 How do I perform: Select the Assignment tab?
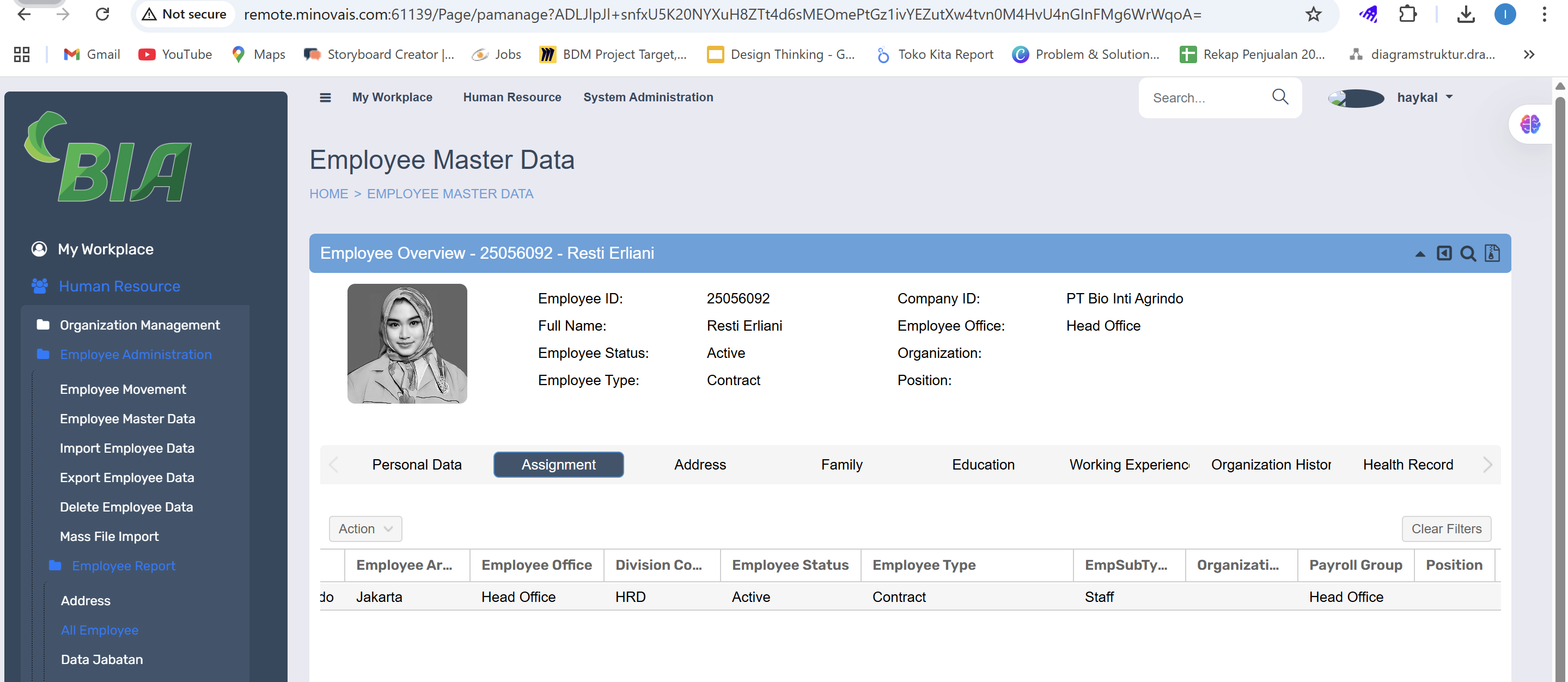point(558,465)
